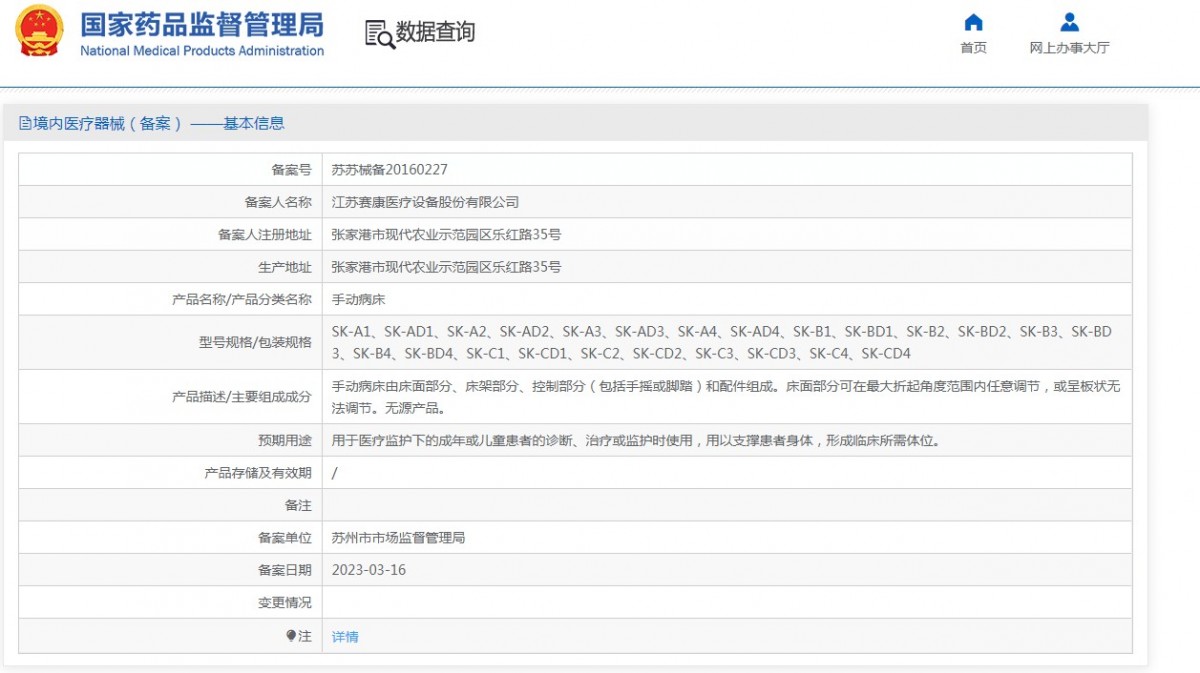The height and width of the screenshot is (673, 1200).
Task: Click the 数据查询 title text
Action: (x=435, y=32)
